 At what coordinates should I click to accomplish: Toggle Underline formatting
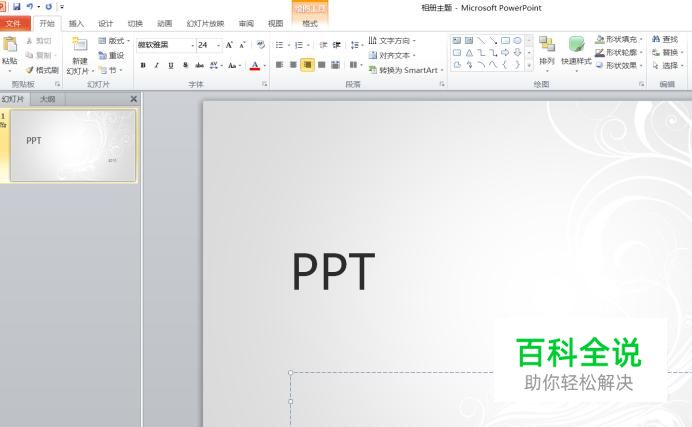click(x=171, y=65)
